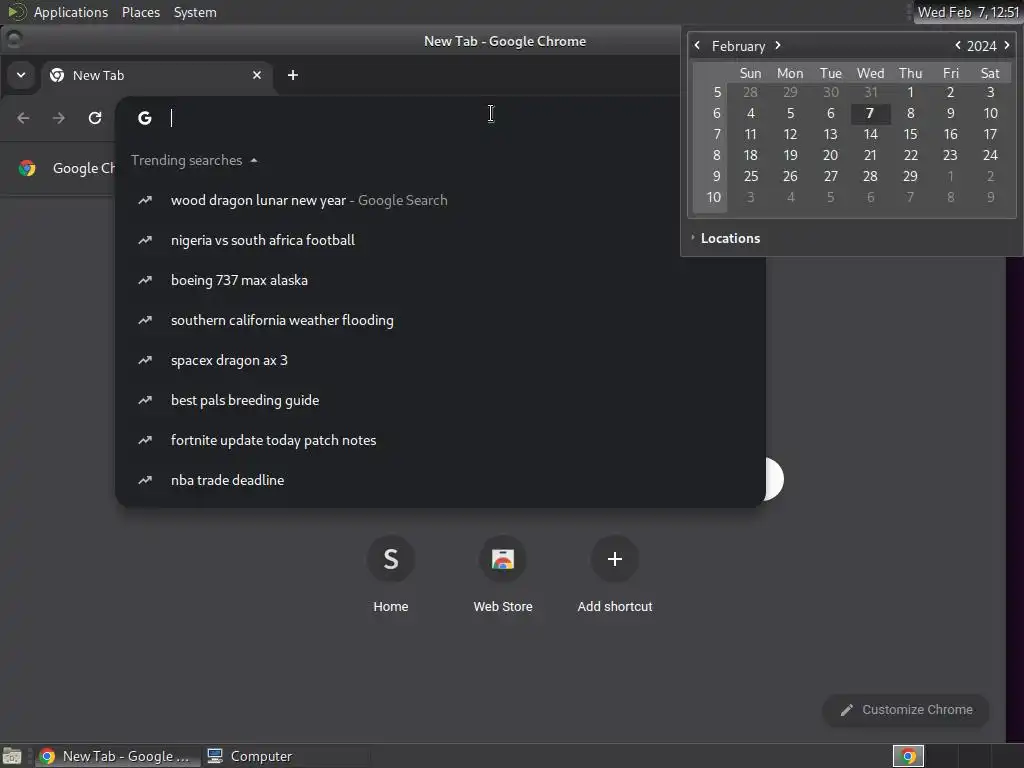Select nba trade deadline suggestion

(x=440, y=480)
